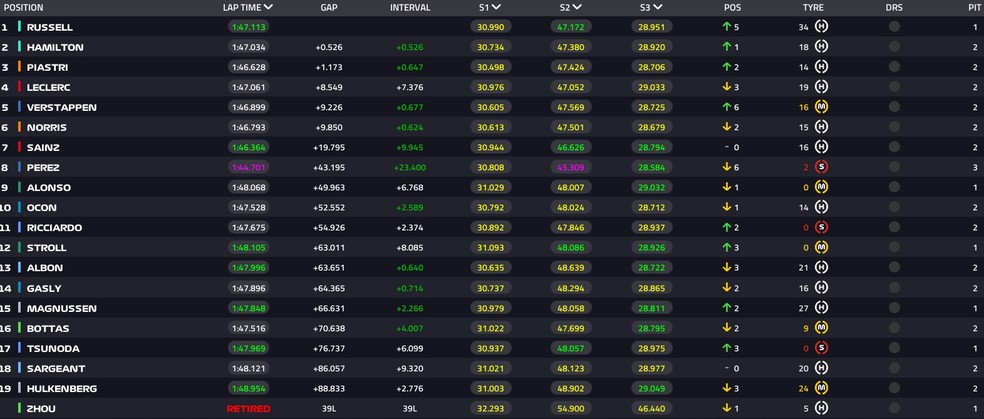Click Sainz's DRS indicator
984x419 pixels.
894,147
